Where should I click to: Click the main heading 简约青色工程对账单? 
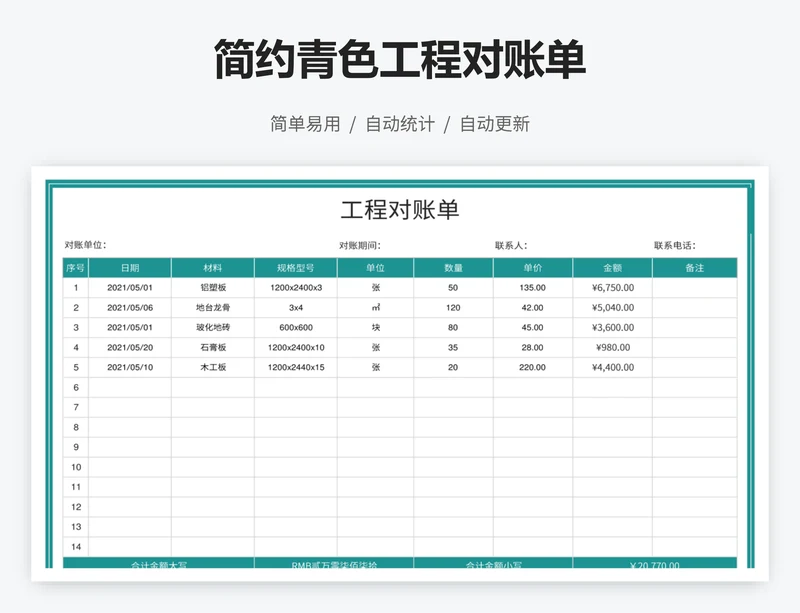(x=399, y=59)
